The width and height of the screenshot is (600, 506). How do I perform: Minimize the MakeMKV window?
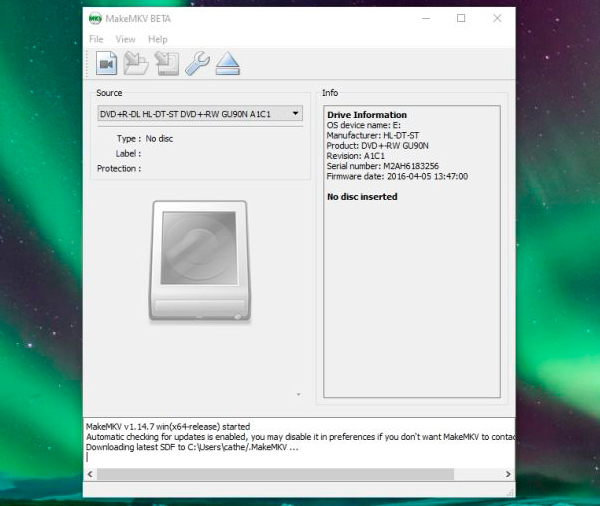coord(426,18)
